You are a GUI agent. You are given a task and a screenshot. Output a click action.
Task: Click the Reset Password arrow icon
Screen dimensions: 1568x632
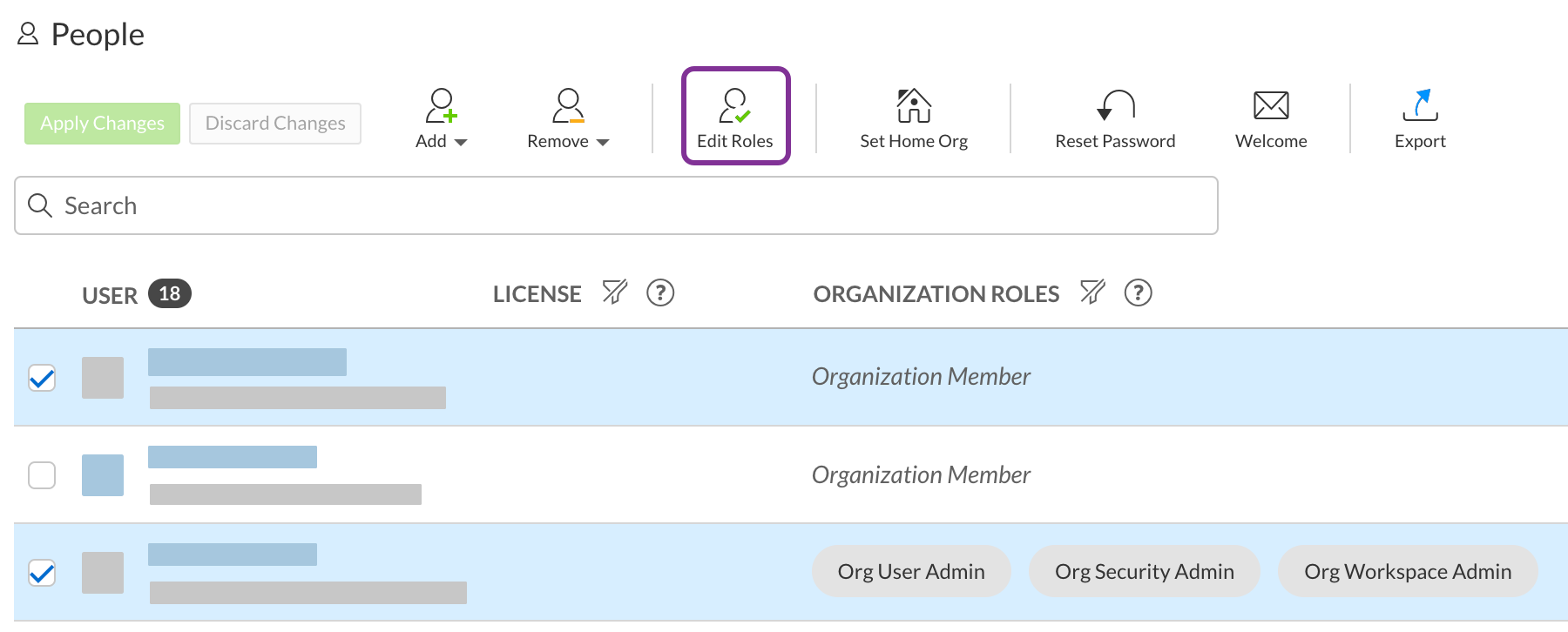(x=1116, y=105)
